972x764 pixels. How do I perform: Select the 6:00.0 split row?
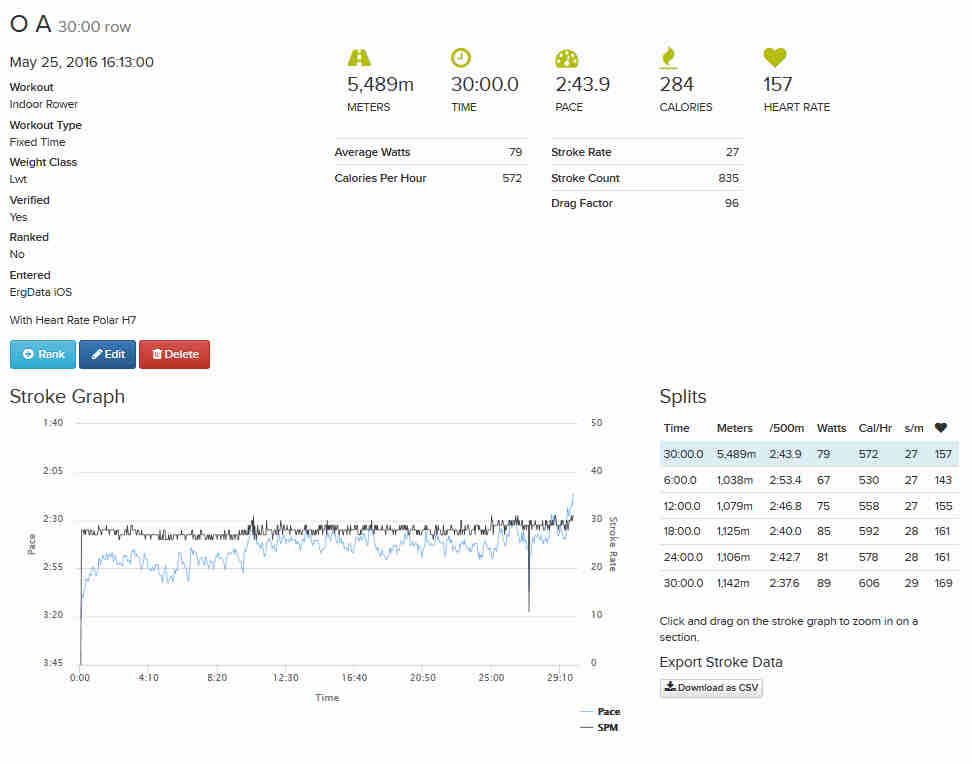click(x=808, y=480)
